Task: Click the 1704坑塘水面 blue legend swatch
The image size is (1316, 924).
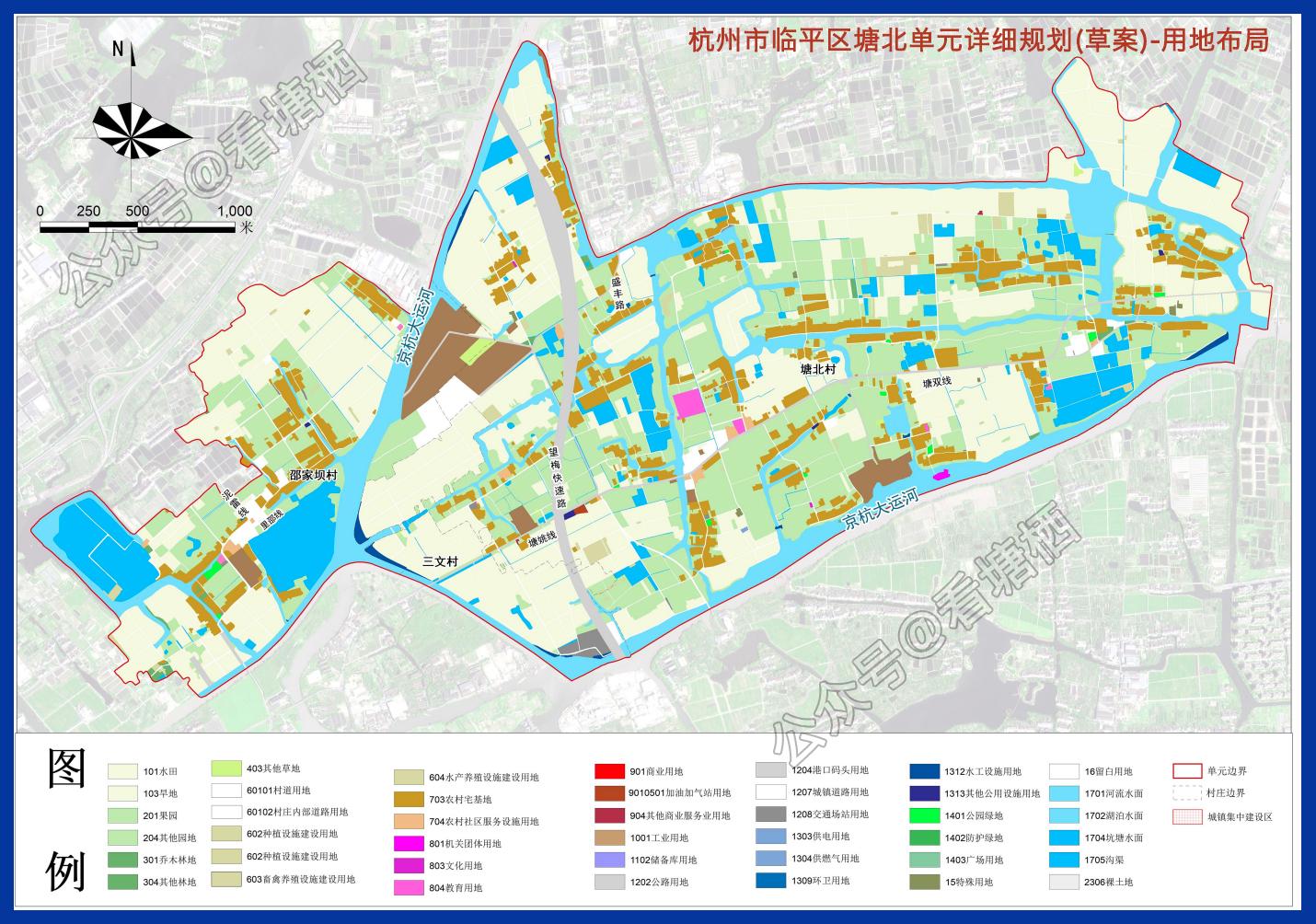Action: pyautogui.click(x=1063, y=837)
